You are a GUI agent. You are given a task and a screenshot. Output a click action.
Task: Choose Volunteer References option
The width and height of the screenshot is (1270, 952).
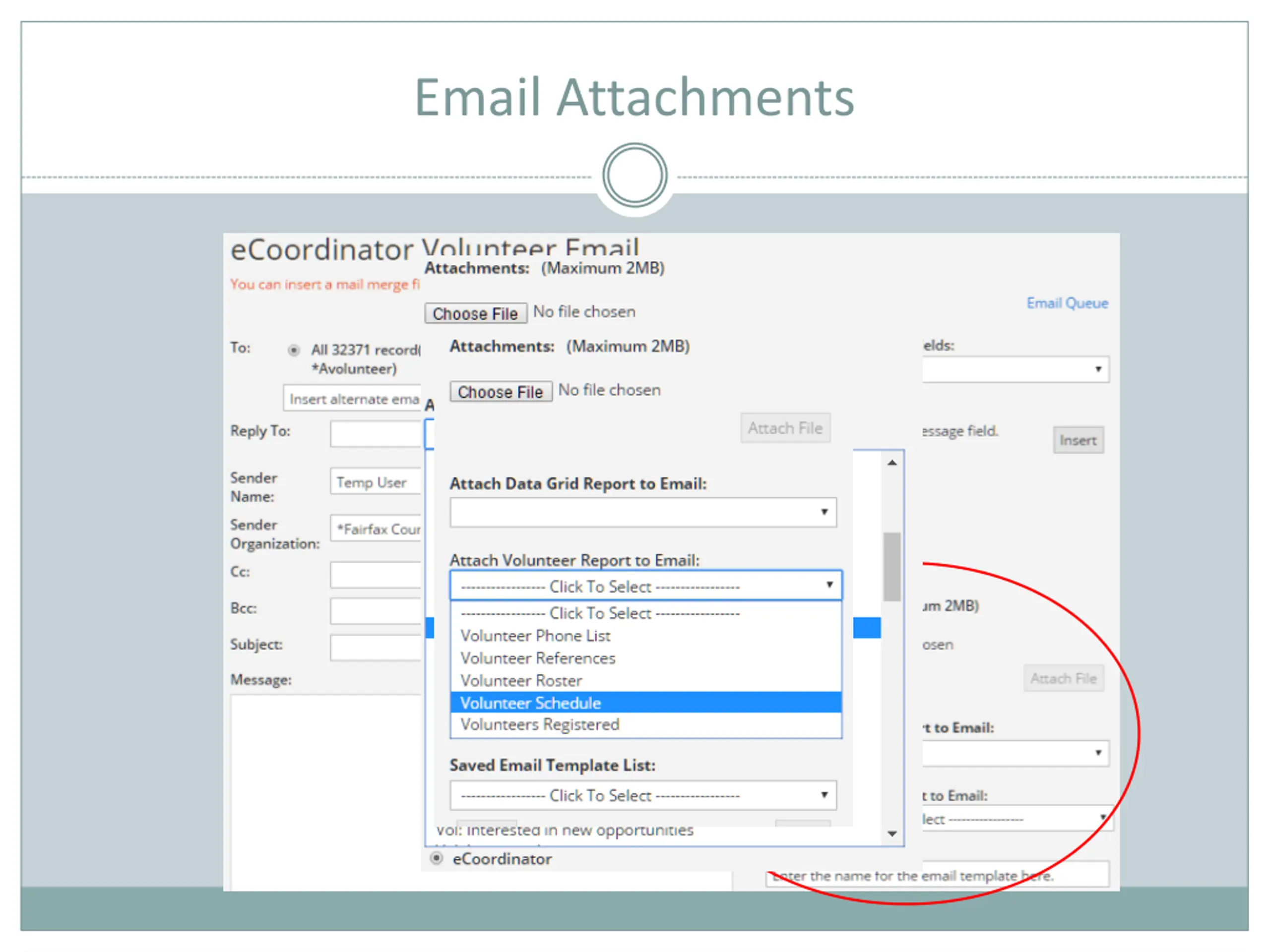646,658
